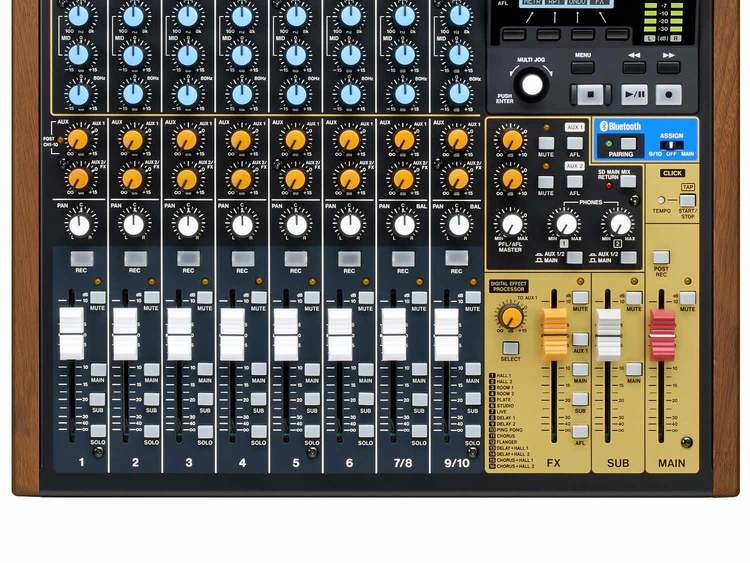Screen dimensions: 750x563
Task: Mute the MAIN bus
Action: pyautogui.click(x=687, y=298)
